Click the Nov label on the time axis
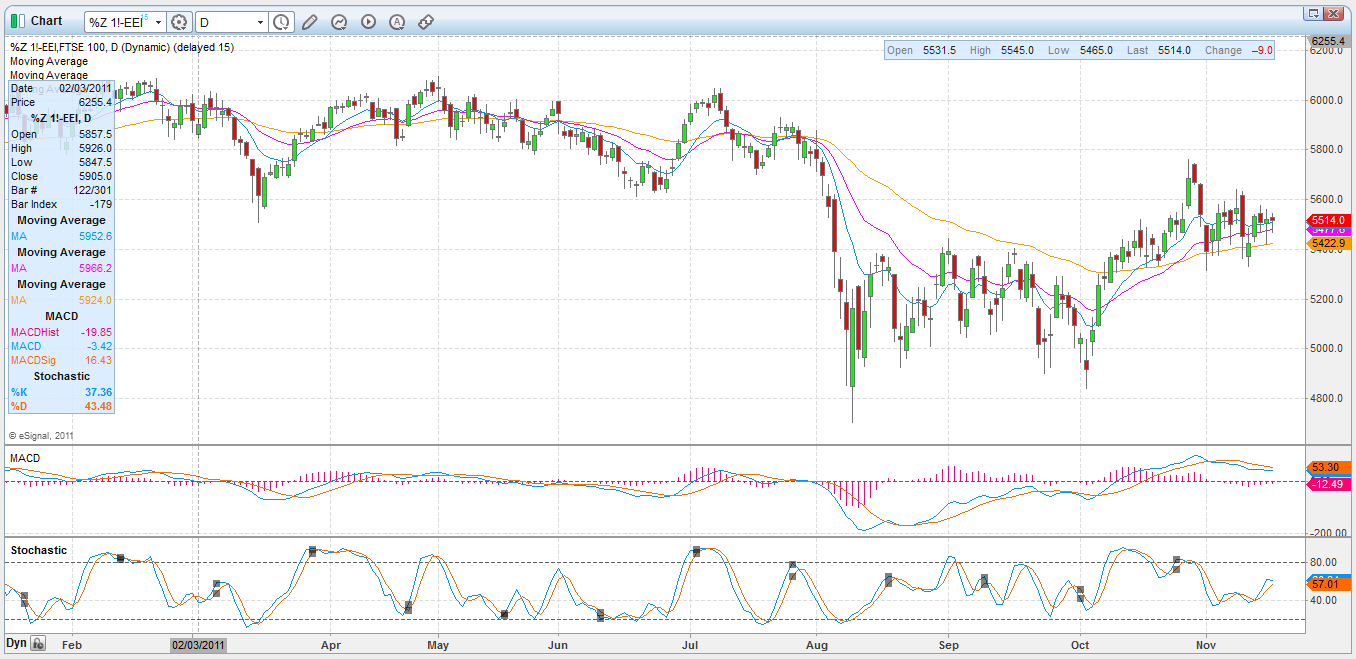The image size is (1356, 659). [1207, 645]
